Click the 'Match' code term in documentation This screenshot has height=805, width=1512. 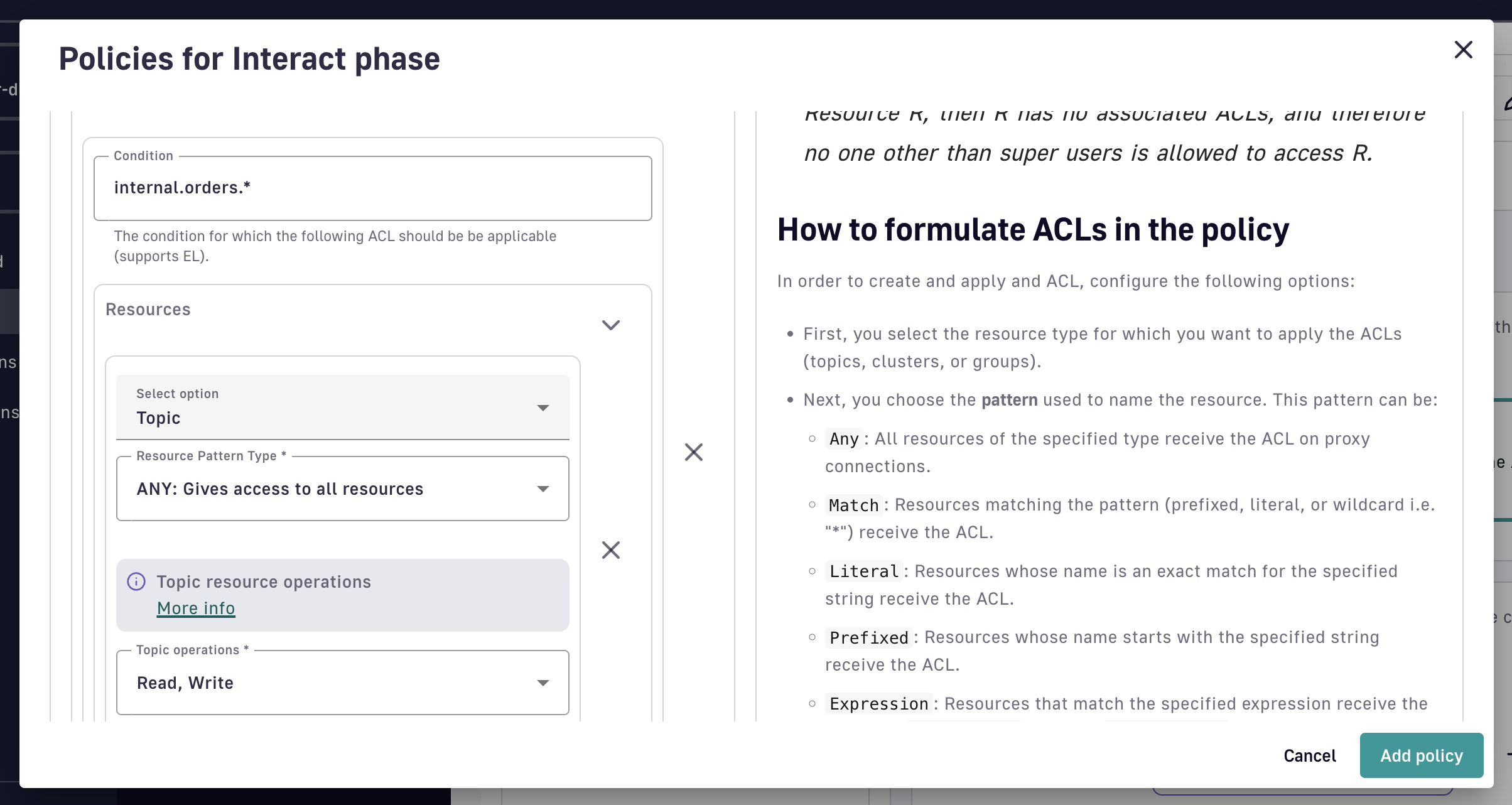[853, 505]
